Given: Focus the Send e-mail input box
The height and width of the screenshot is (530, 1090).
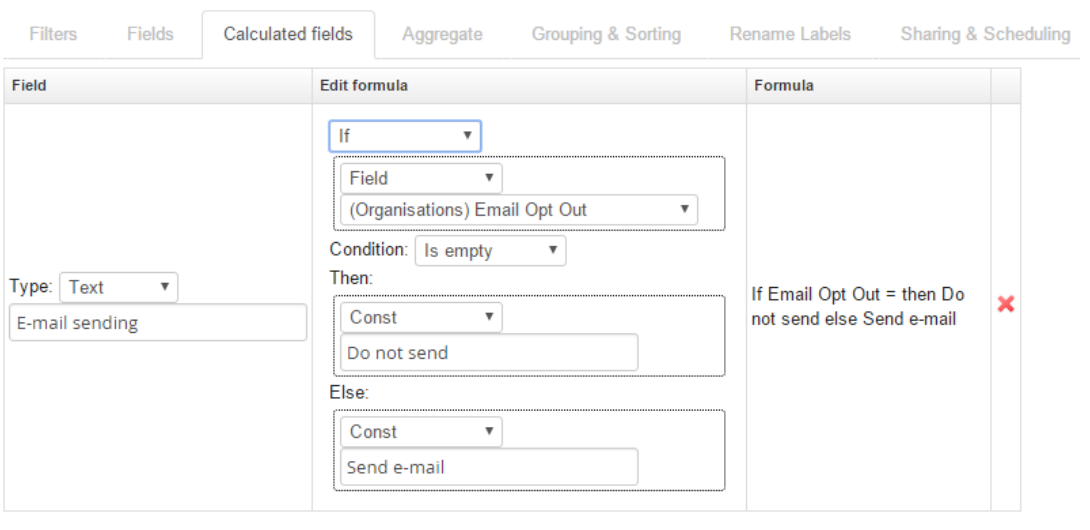Looking at the screenshot, I should point(488,467).
